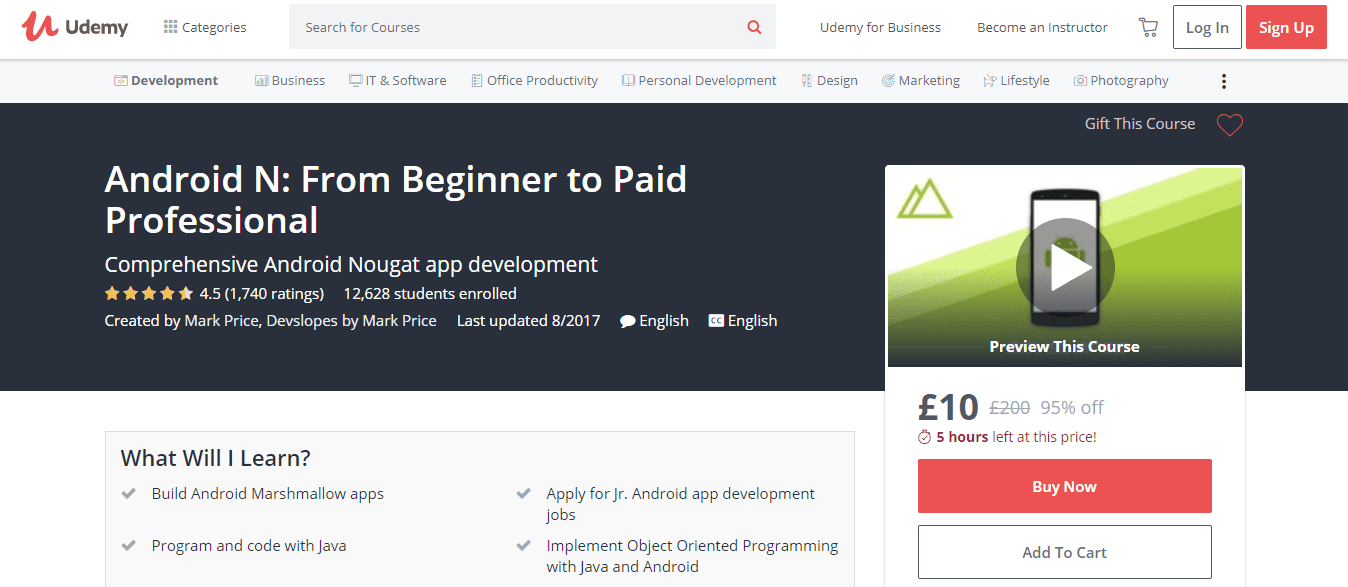The width and height of the screenshot is (1348, 587).
Task: Click the Log In button
Action: [1207, 27]
